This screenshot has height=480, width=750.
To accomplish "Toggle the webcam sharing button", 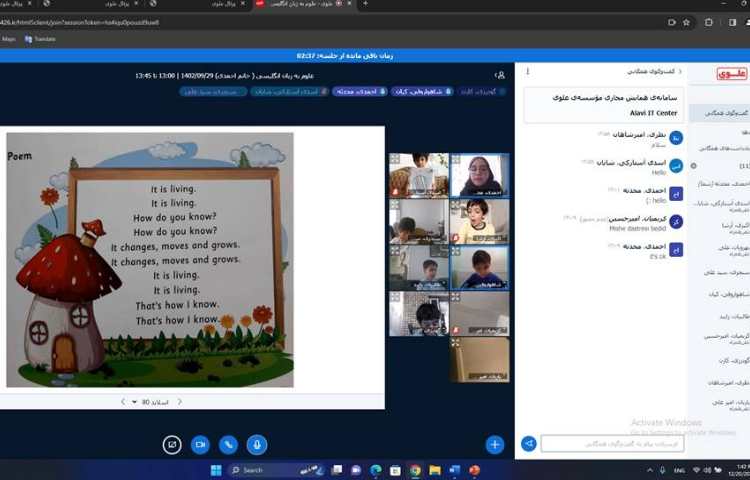I will (200, 444).
